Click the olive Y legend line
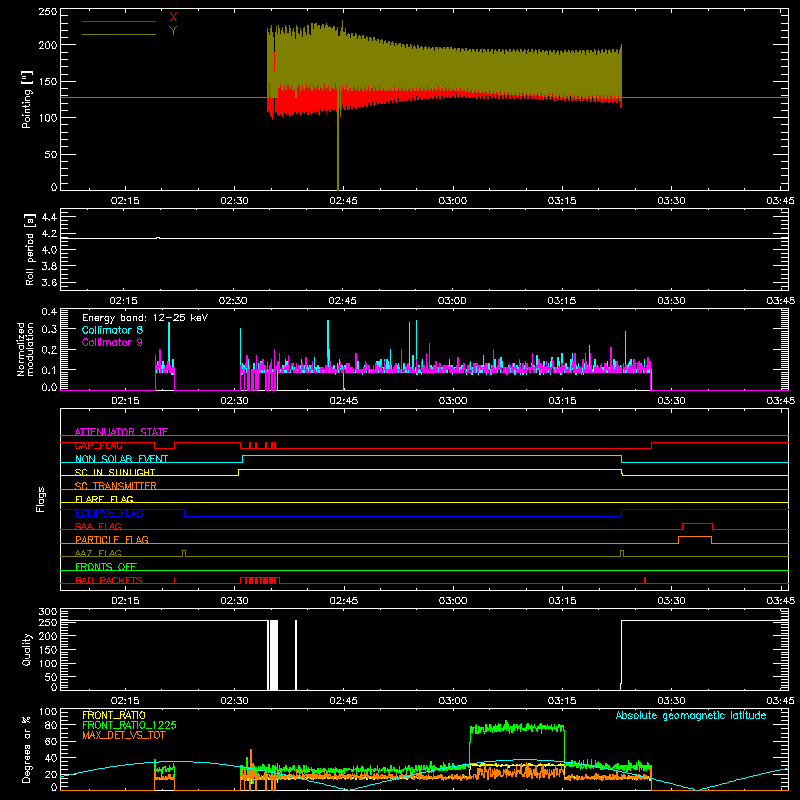Viewport: 800px width, 800px height. 119,34
